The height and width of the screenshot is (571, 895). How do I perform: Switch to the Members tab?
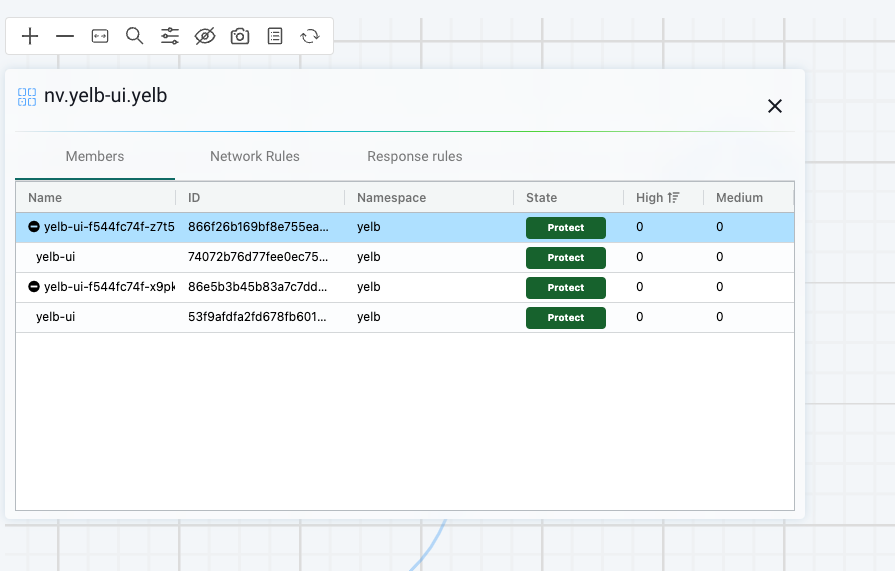[95, 156]
